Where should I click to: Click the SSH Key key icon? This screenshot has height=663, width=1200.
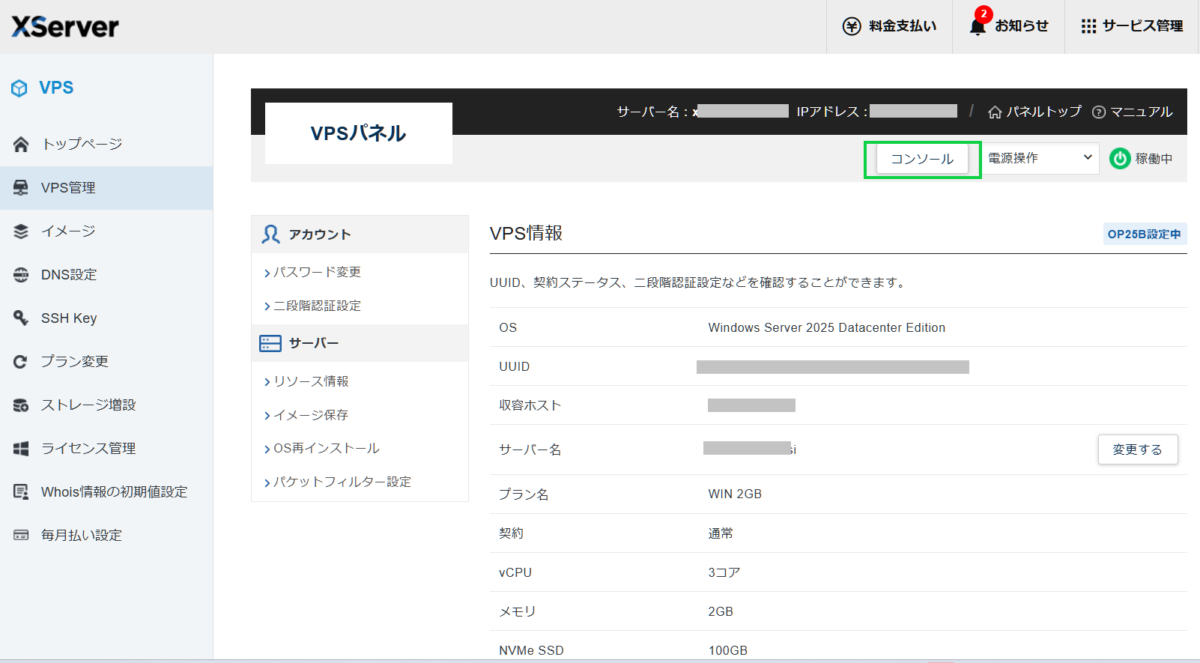(x=21, y=318)
